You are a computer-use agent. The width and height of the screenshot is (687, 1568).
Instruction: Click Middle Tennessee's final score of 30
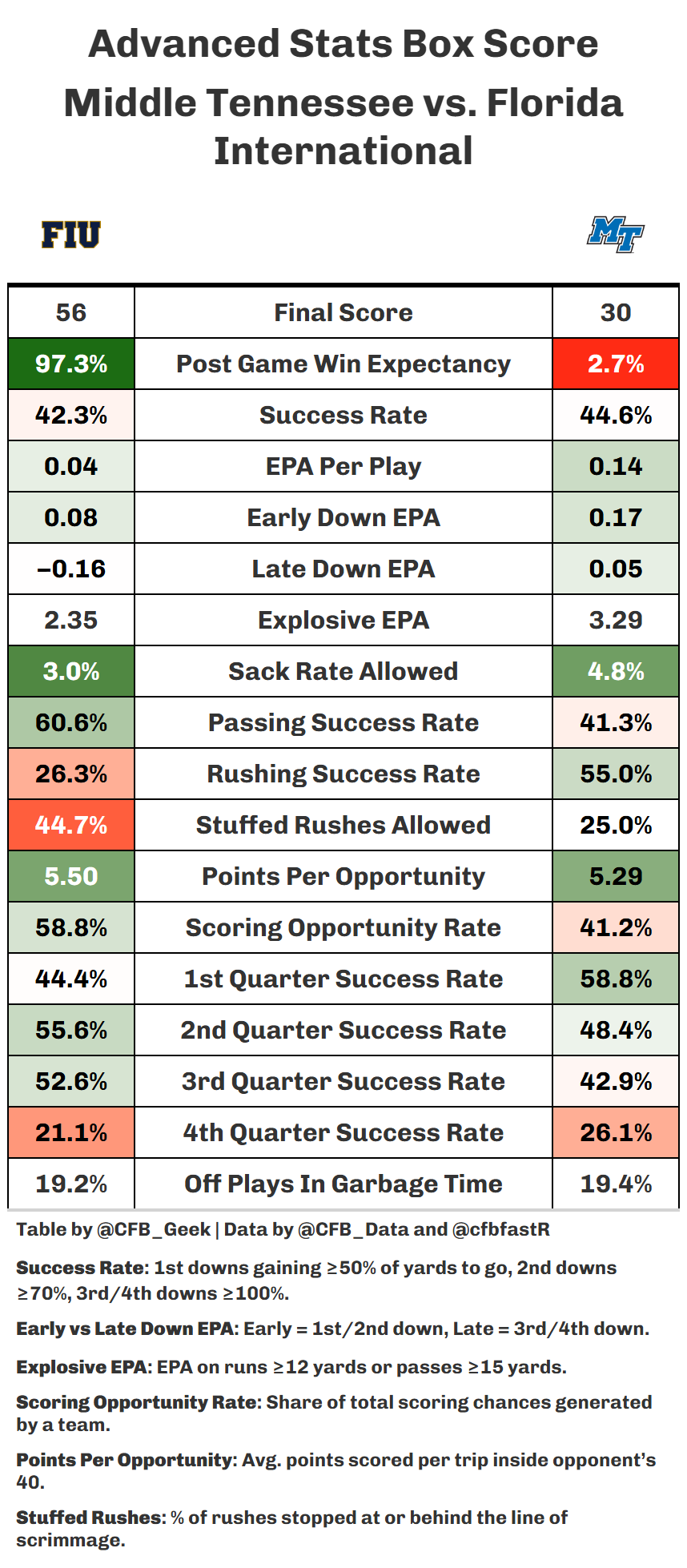615,313
